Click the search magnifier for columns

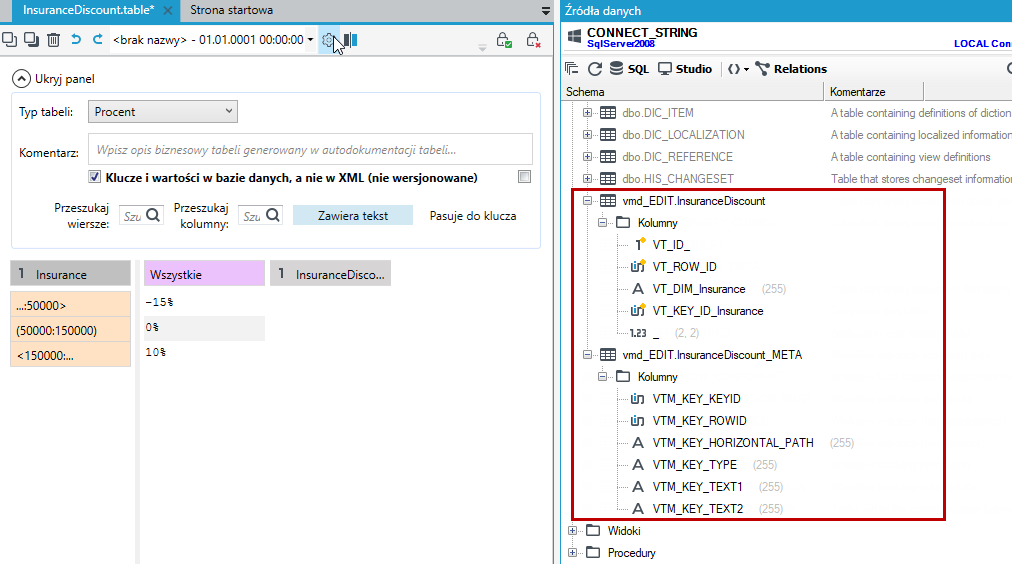click(x=273, y=215)
